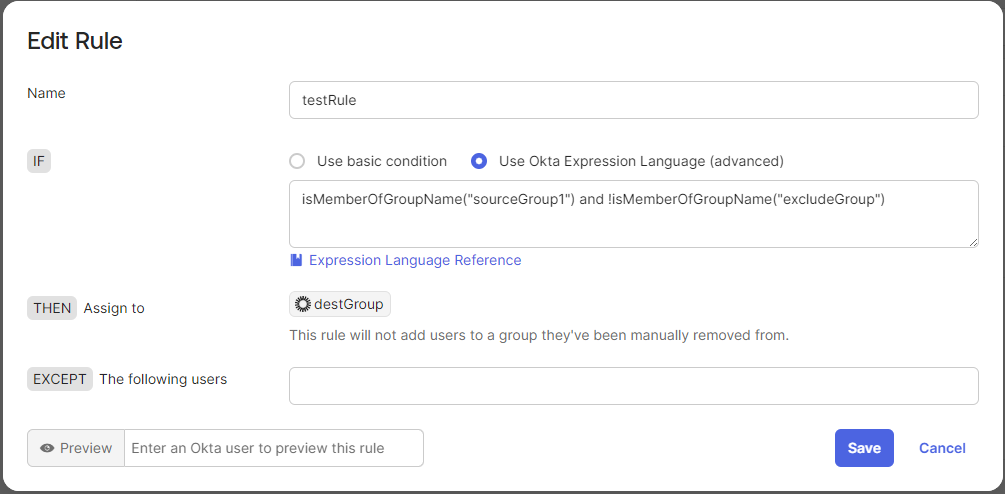
Task: Click the eye icon on Preview
Action: pyautogui.click(x=47, y=448)
